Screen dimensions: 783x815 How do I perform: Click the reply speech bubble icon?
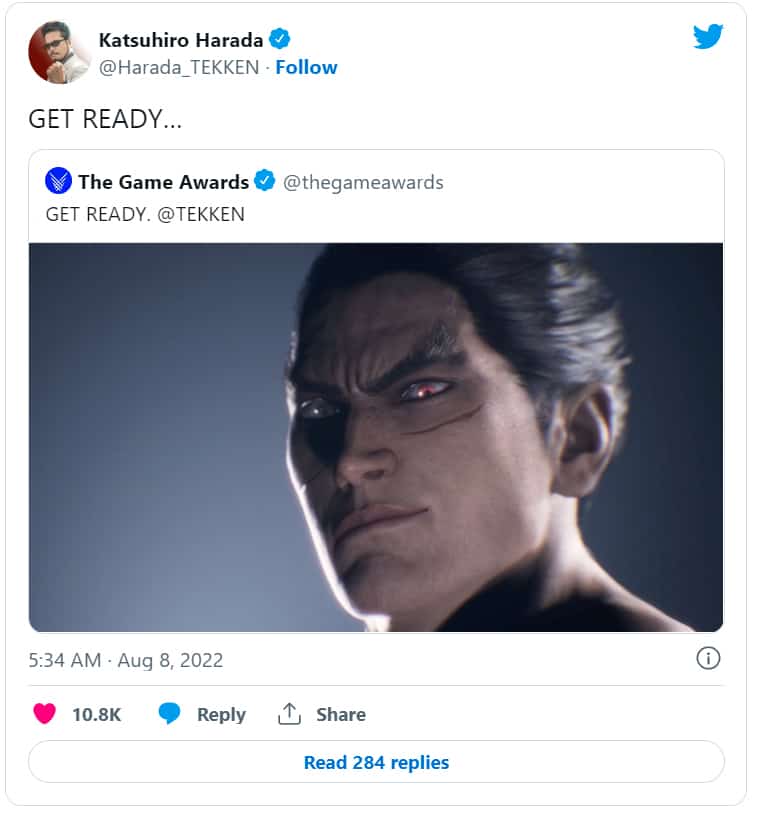coord(170,714)
